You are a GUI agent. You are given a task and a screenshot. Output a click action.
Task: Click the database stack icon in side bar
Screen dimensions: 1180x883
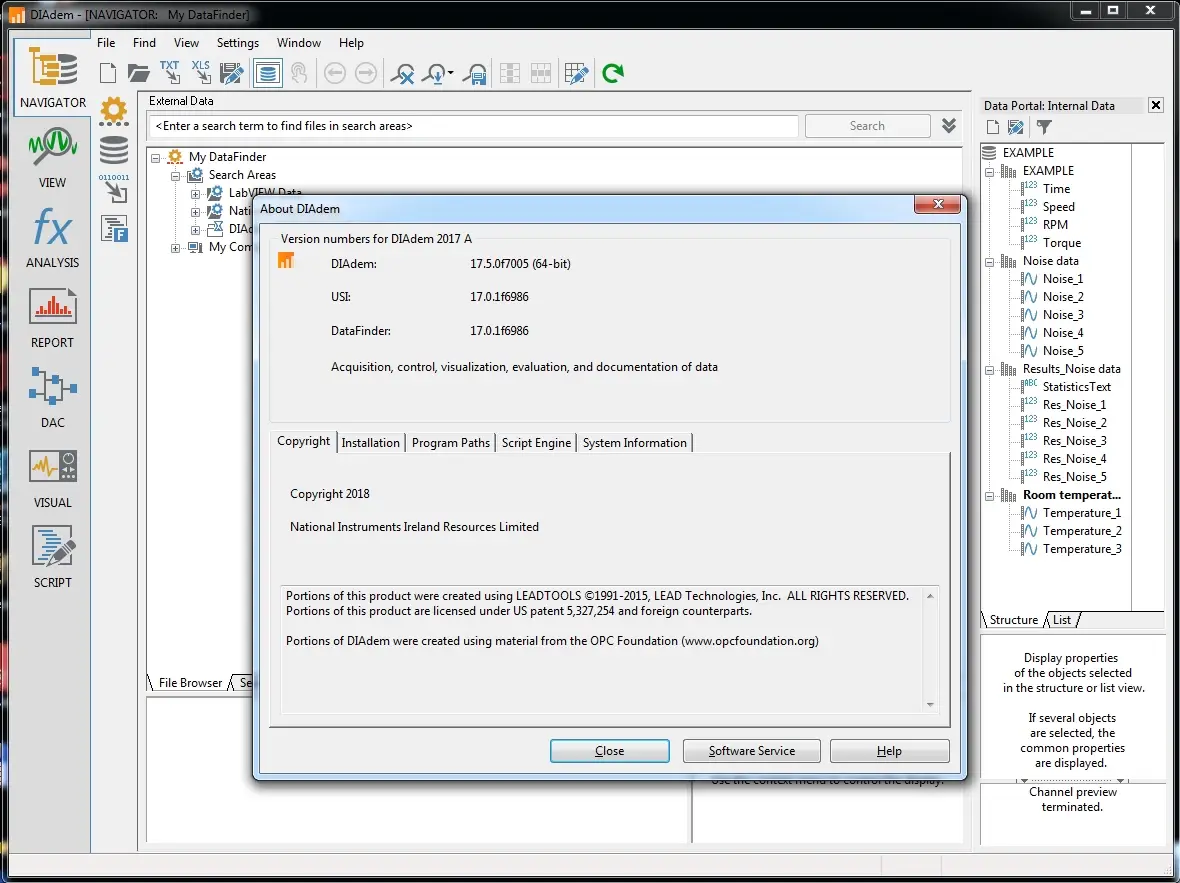114,151
